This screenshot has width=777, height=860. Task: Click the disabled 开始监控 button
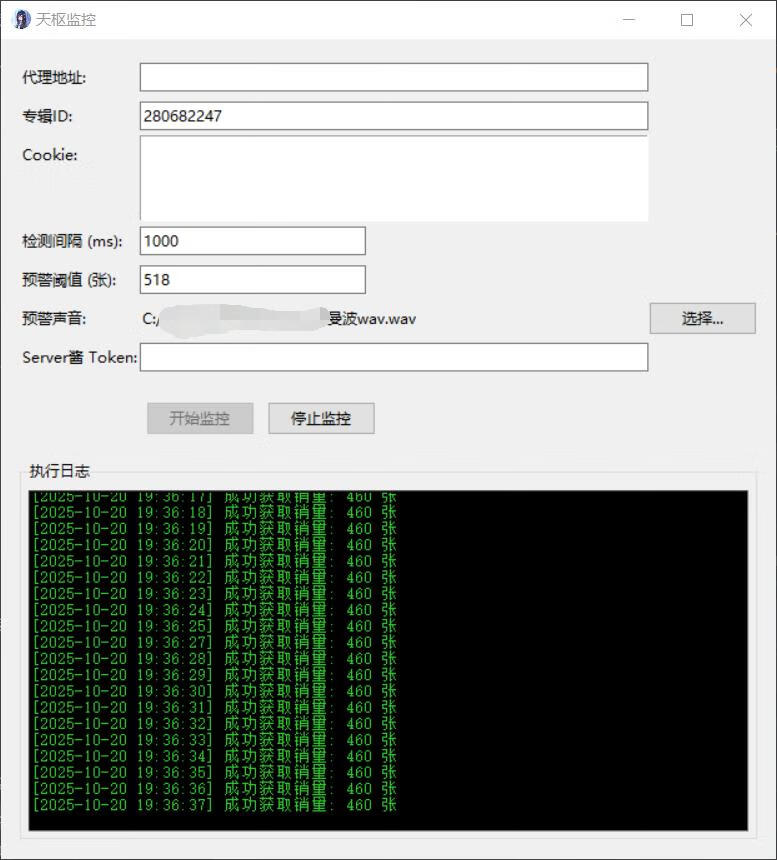tap(200, 418)
